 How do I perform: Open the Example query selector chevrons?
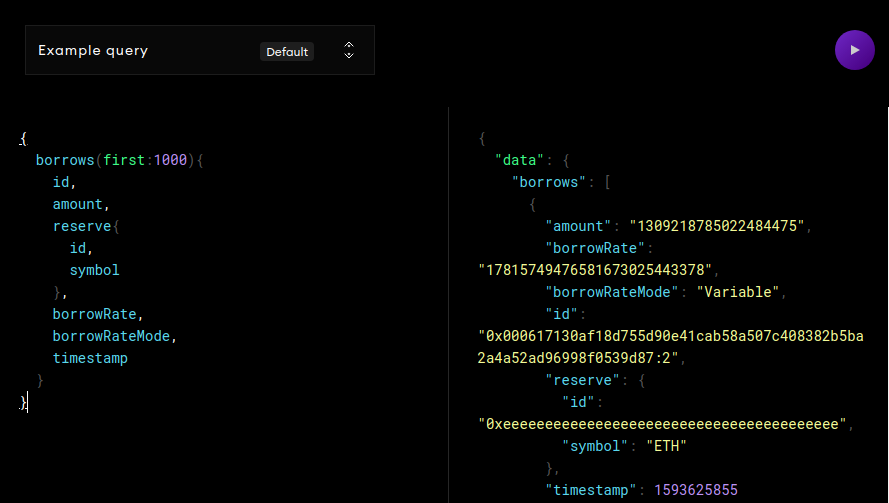tap(348, 50)
